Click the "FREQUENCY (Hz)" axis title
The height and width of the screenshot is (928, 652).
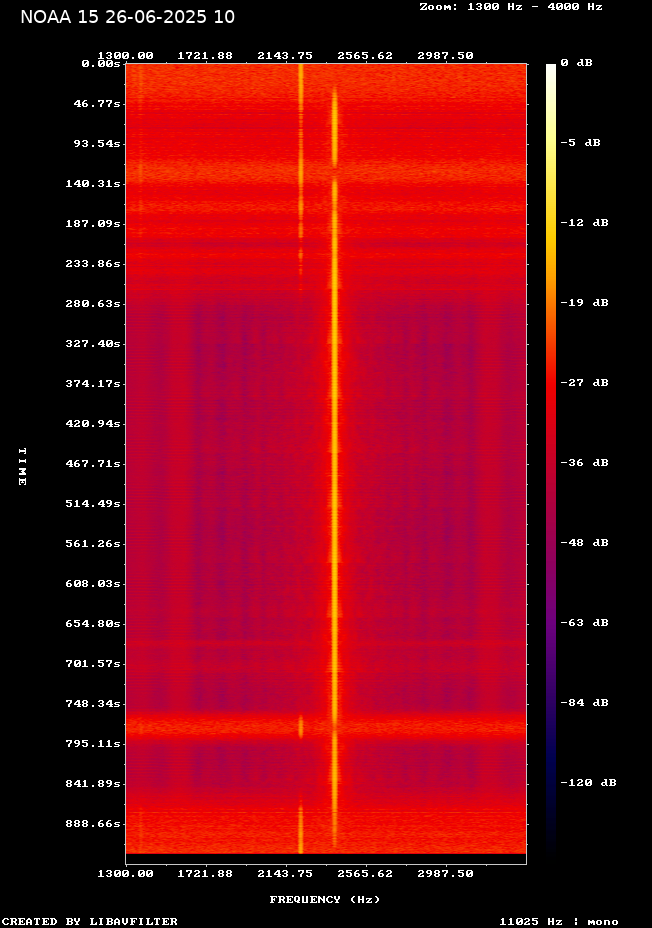(325, 900)
